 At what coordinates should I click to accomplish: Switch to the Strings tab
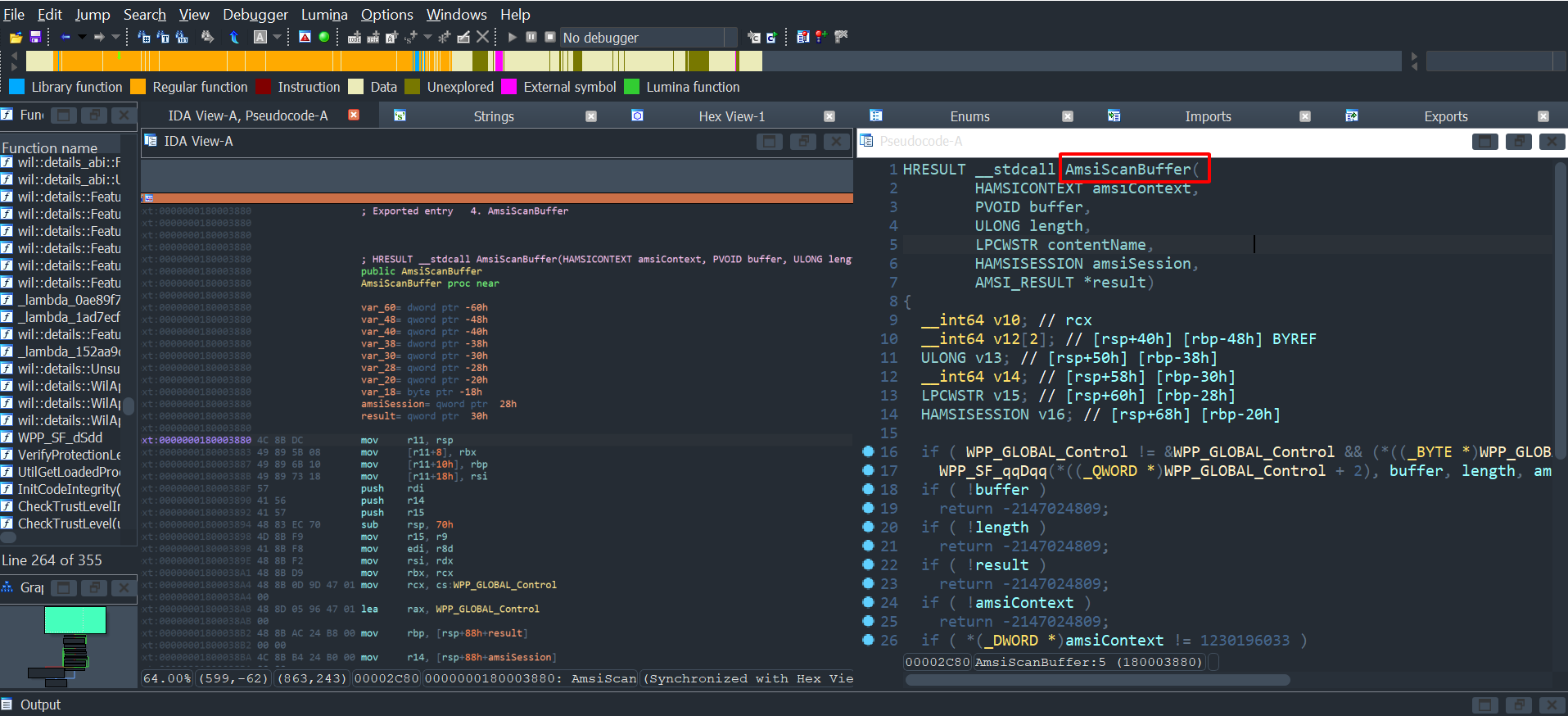click(494, 116)
